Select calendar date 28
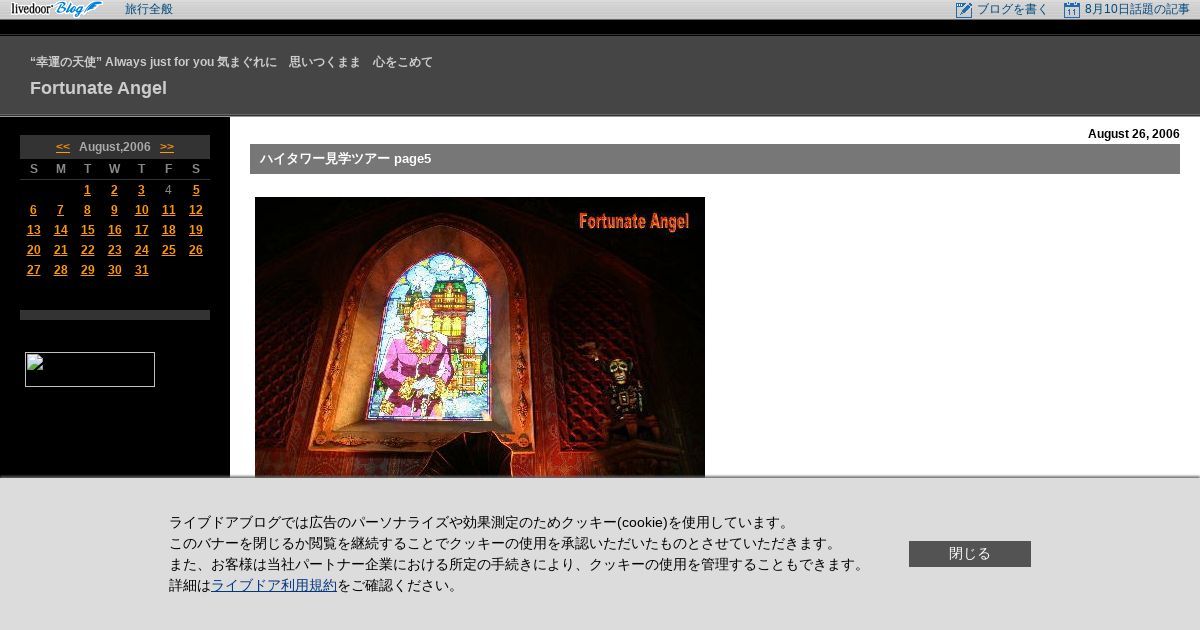Screen dimensions: 1200x630 [60, 270]
